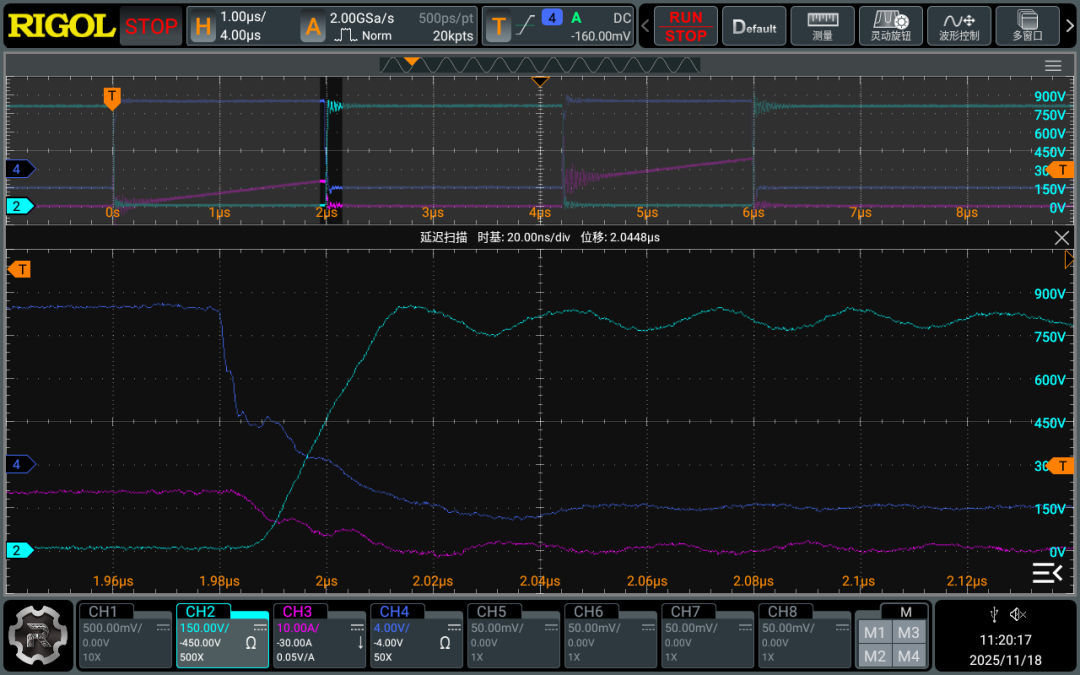
Task: Click the CH2 ground marker in zoom view
Action: click(20, 550)
